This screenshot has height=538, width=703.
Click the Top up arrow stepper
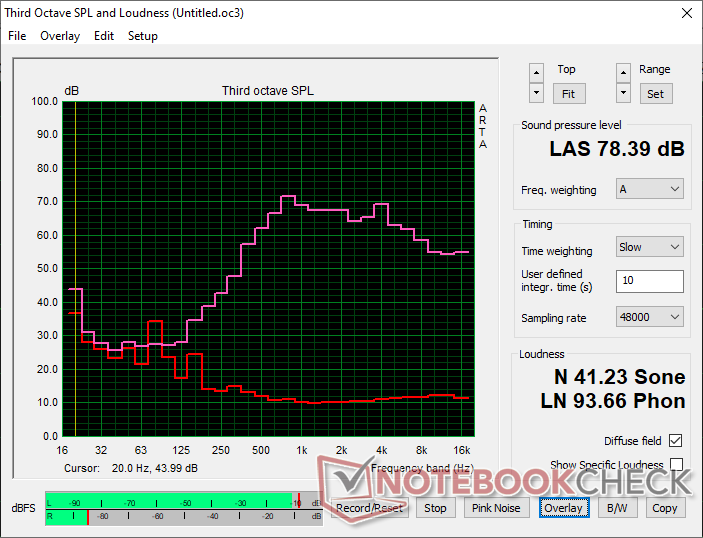pyautogui.click(x=536, y=73)
